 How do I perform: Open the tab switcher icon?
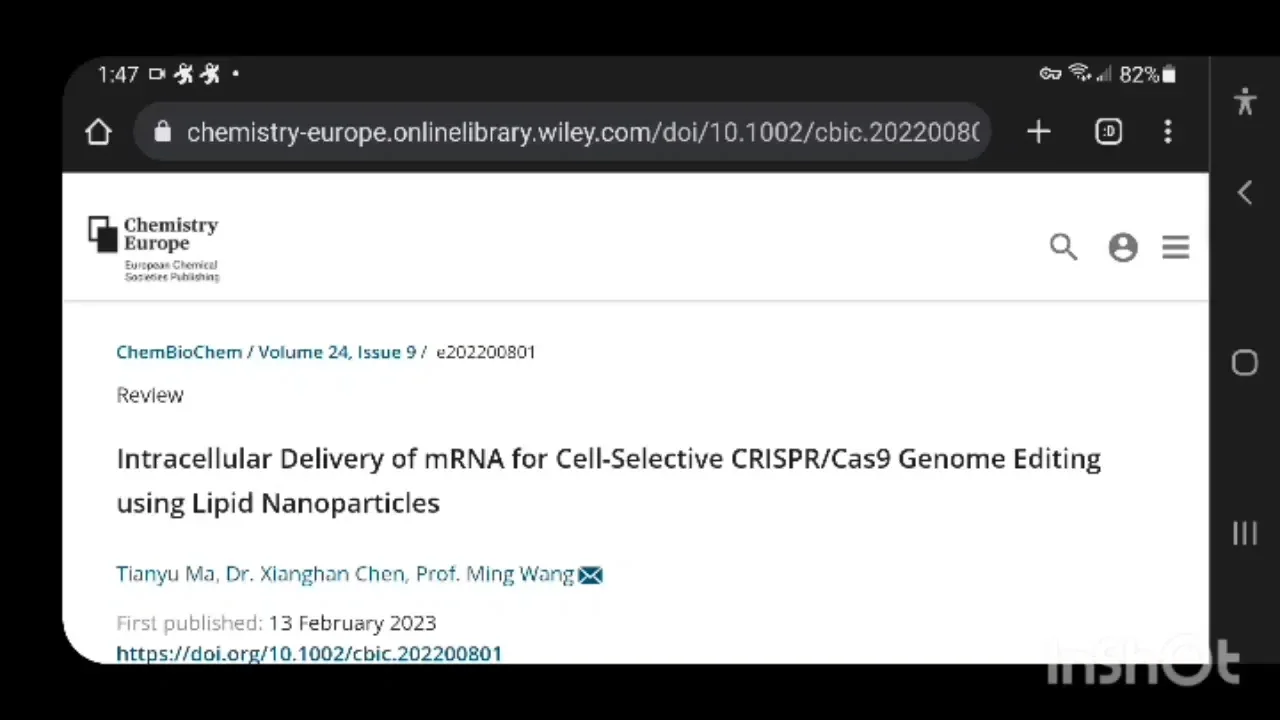tap(1108, 132)
